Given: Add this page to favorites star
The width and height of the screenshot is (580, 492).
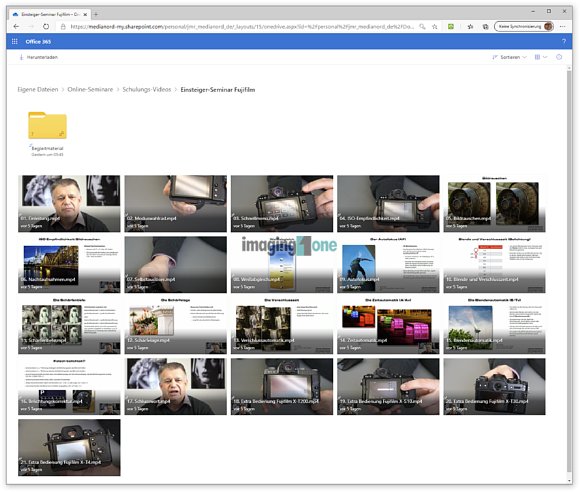Looking at the screenshot, I should (435, 27).
